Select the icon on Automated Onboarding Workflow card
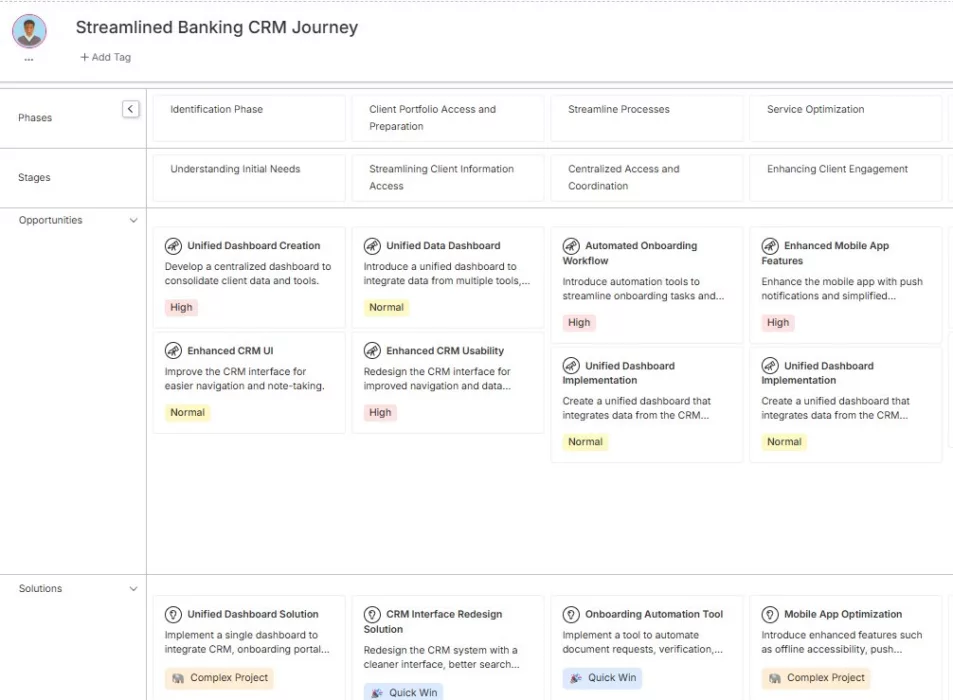 pos(570,245)
